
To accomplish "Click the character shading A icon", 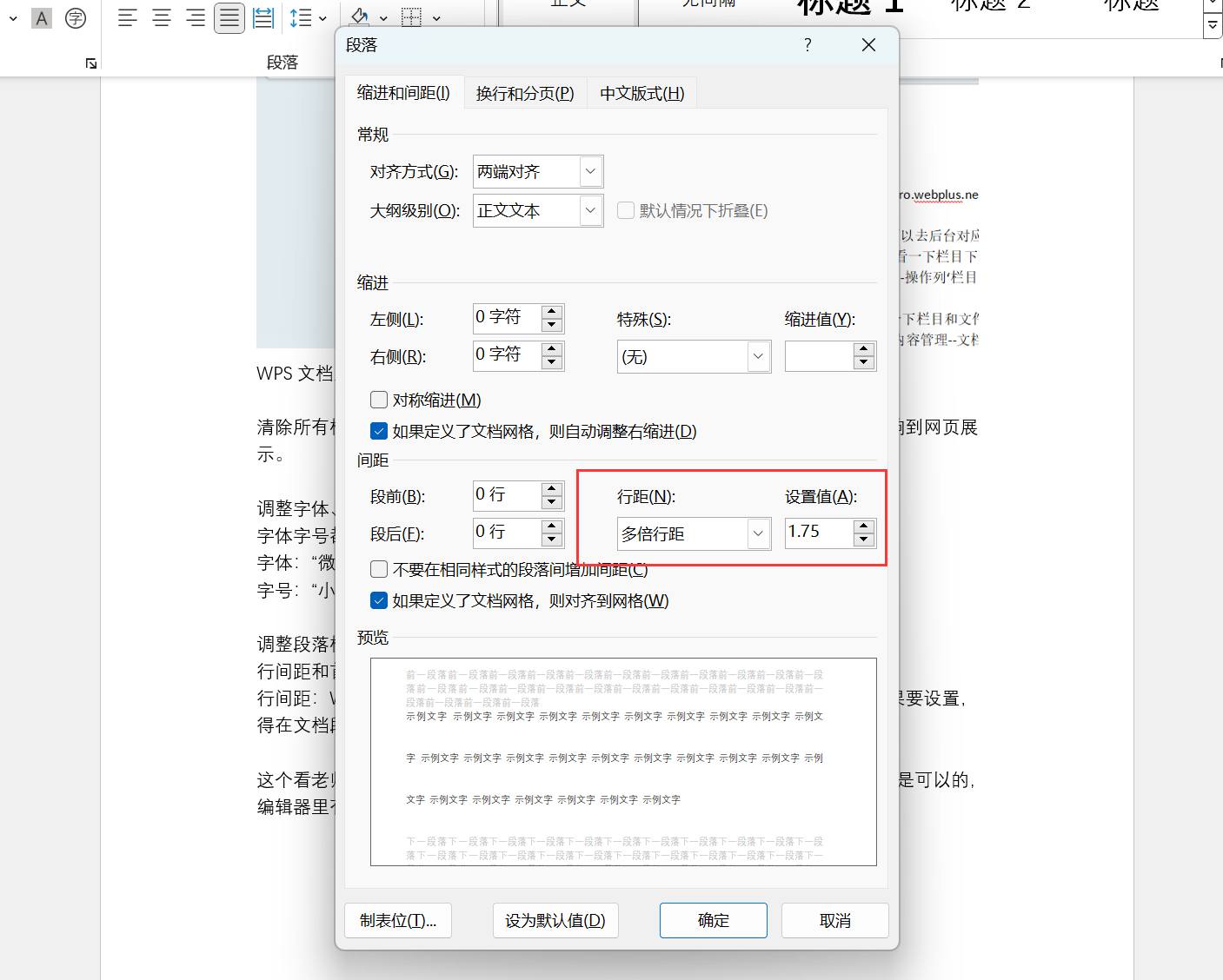I will 42,18.
